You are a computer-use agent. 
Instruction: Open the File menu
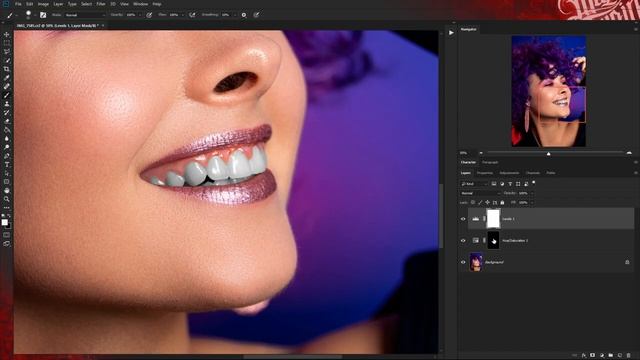[18, 4]
